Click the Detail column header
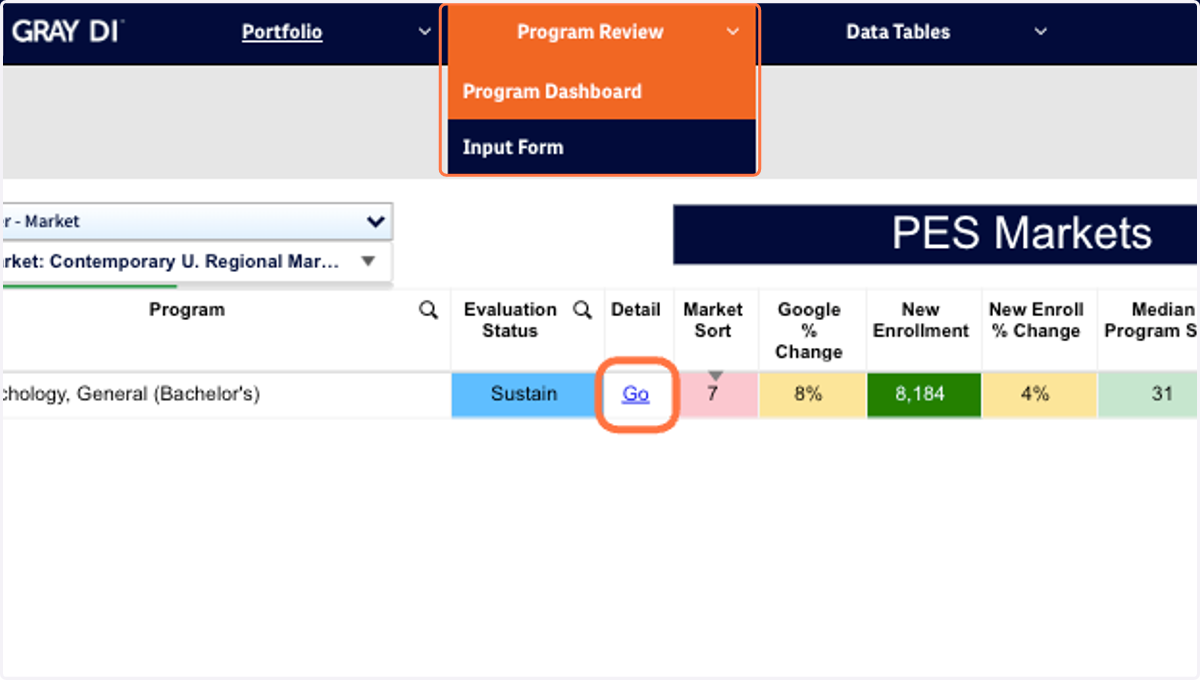This screenshot has width=1200, height=680. pyautogui.click(x=636, y=310)
